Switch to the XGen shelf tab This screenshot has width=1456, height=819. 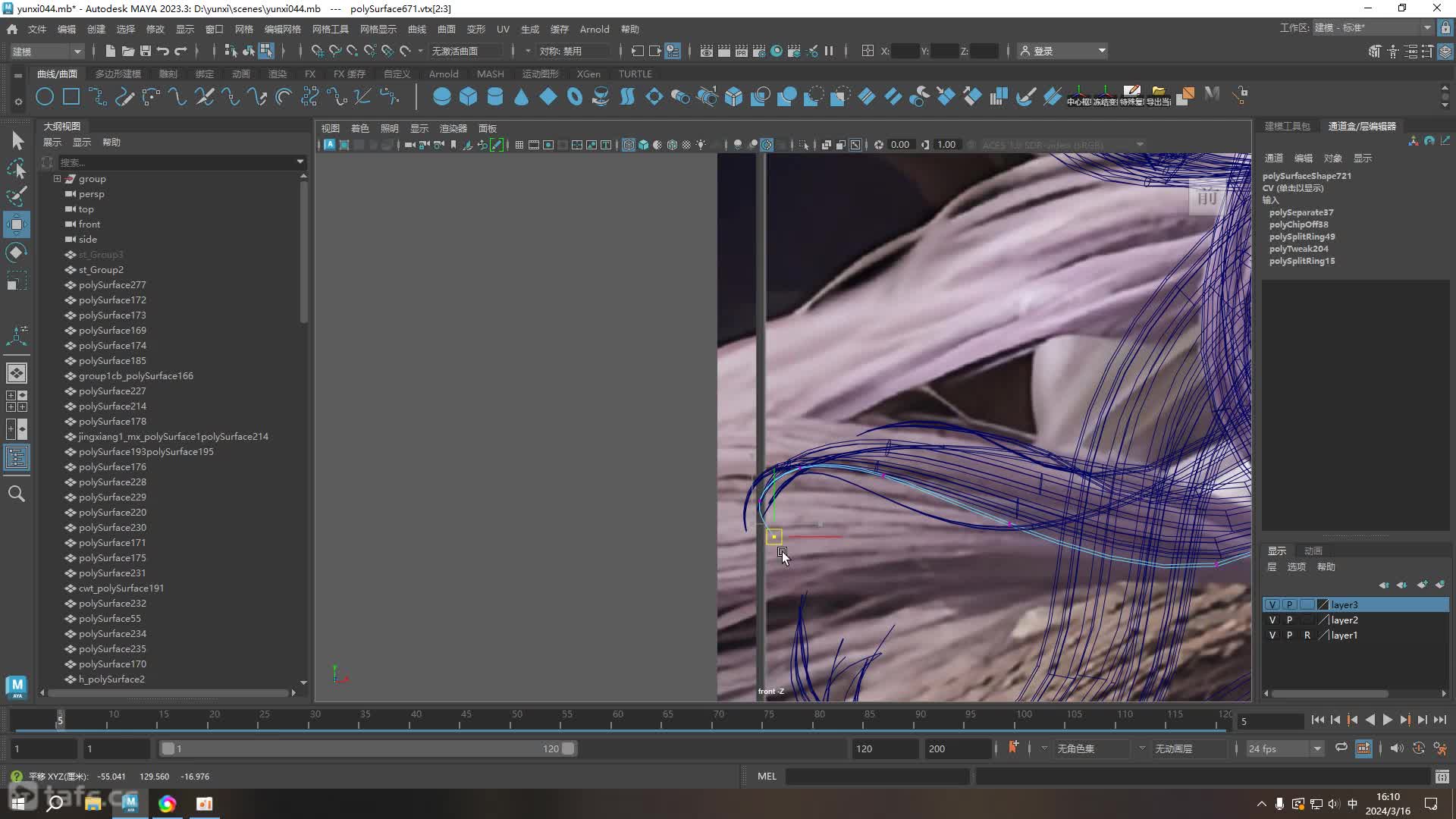point(588,74)
